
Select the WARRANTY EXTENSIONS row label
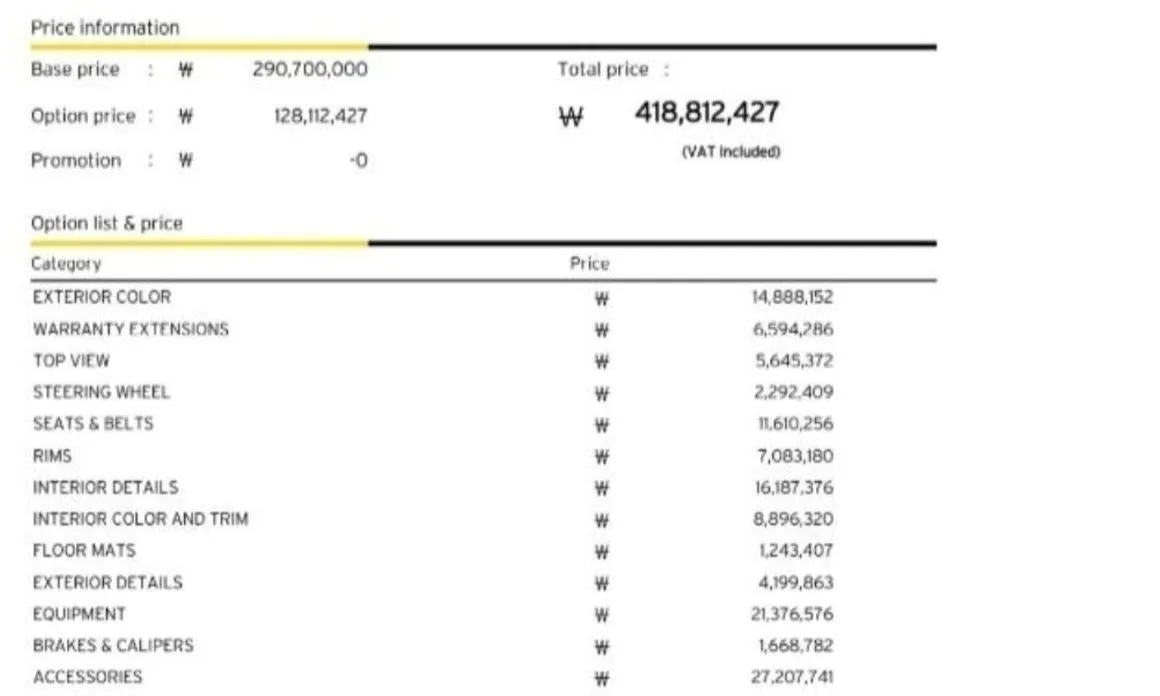tap(131, 329)
